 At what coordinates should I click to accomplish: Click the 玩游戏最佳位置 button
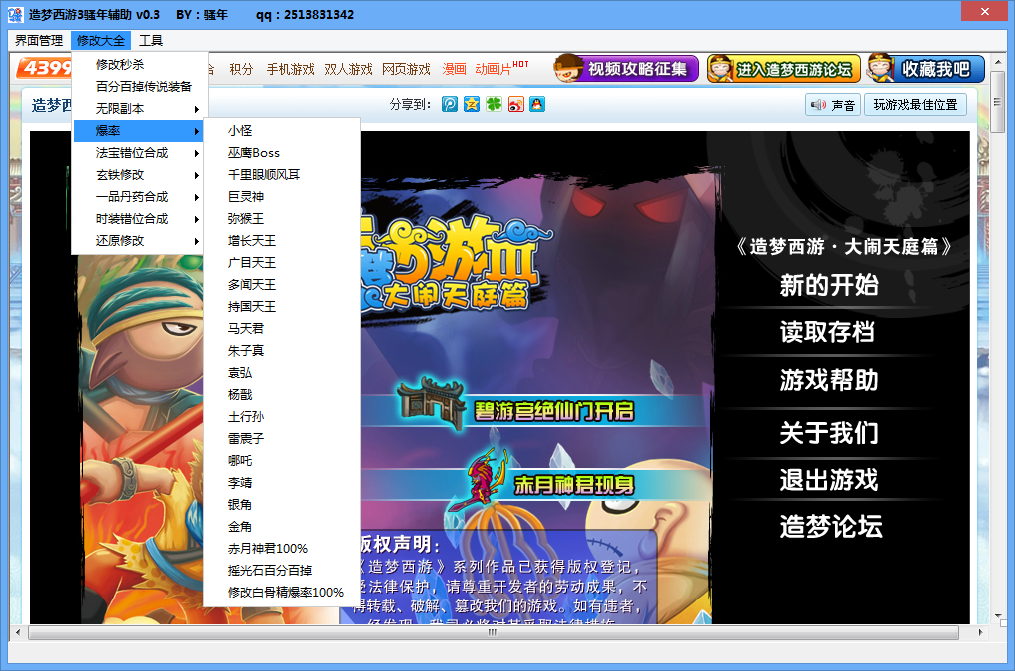point(916,105)
